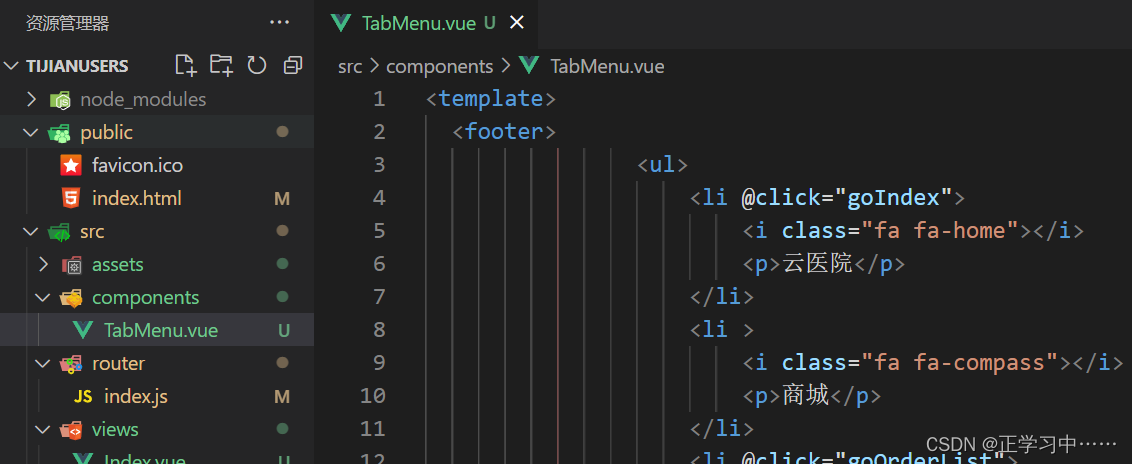Click the M git status badge on index.html
Screen dimensions: 1132x464
pyautogui.click(x=282, y=198)
